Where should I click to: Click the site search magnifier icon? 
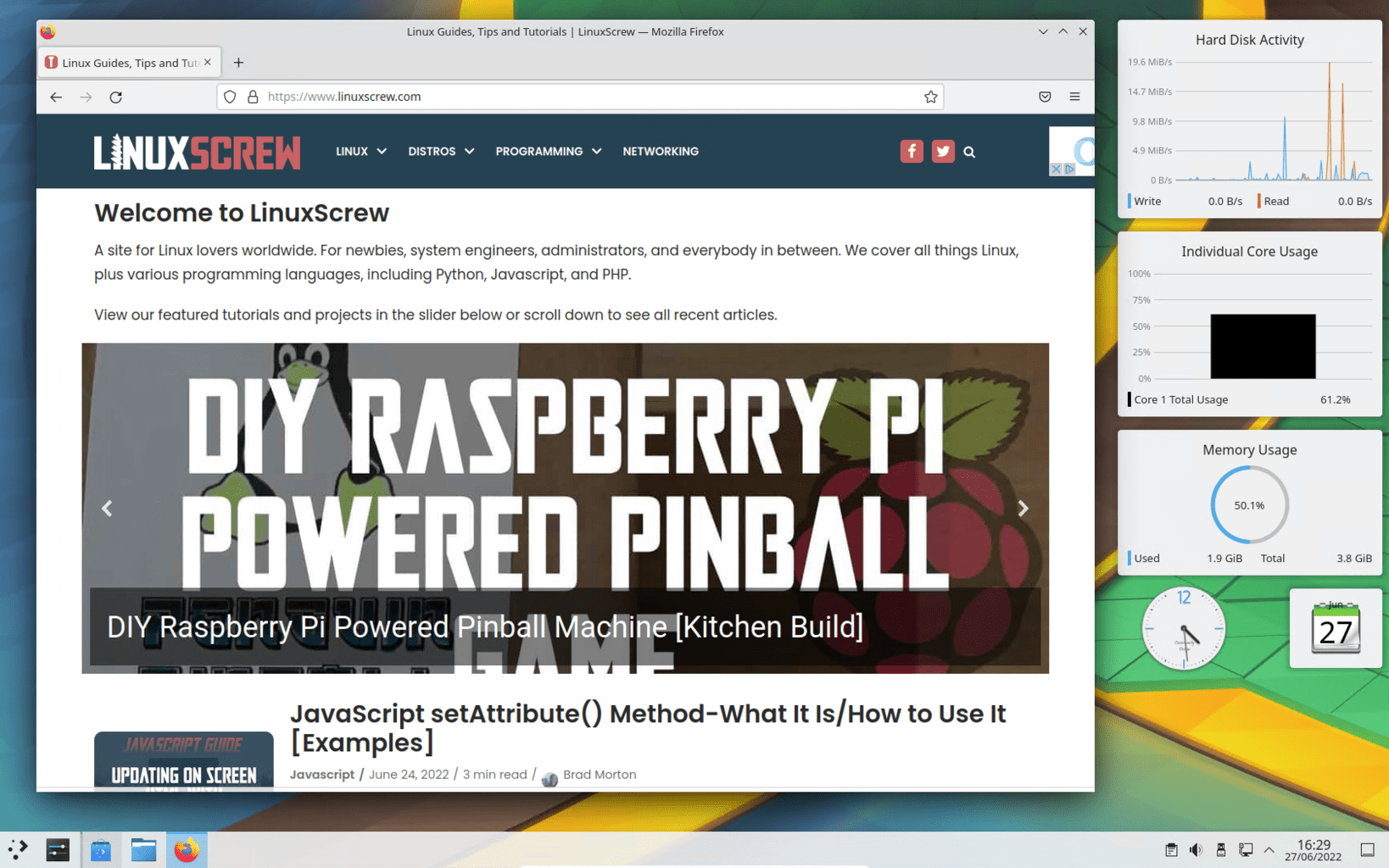pos(969,152)
